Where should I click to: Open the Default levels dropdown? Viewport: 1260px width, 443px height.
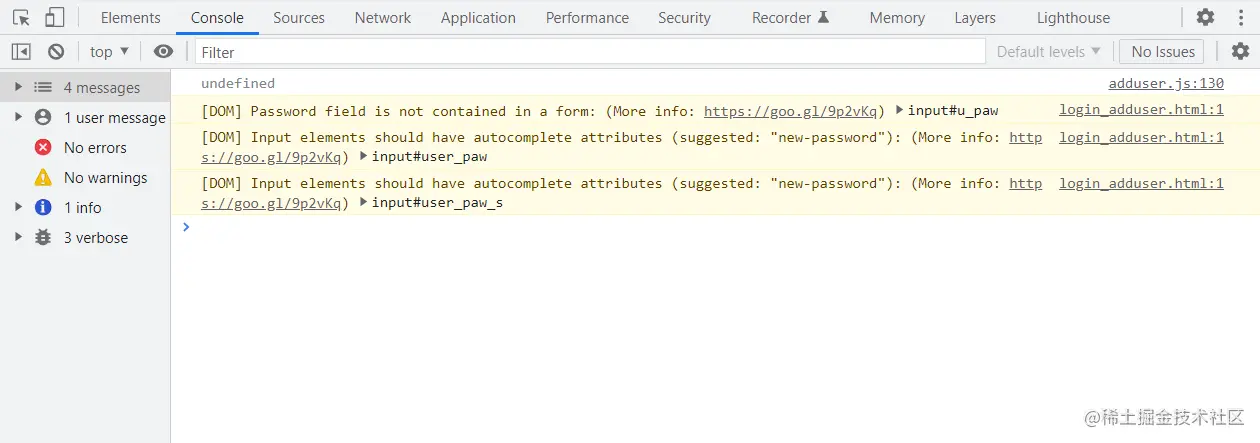[1048, 52]
